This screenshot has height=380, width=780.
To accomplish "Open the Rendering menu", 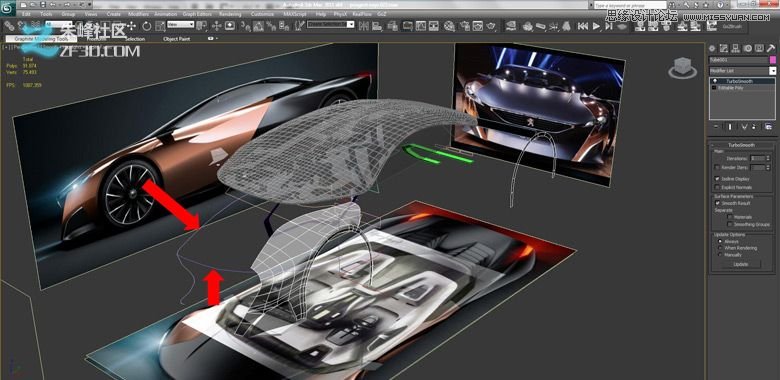I will coord(230,14).
